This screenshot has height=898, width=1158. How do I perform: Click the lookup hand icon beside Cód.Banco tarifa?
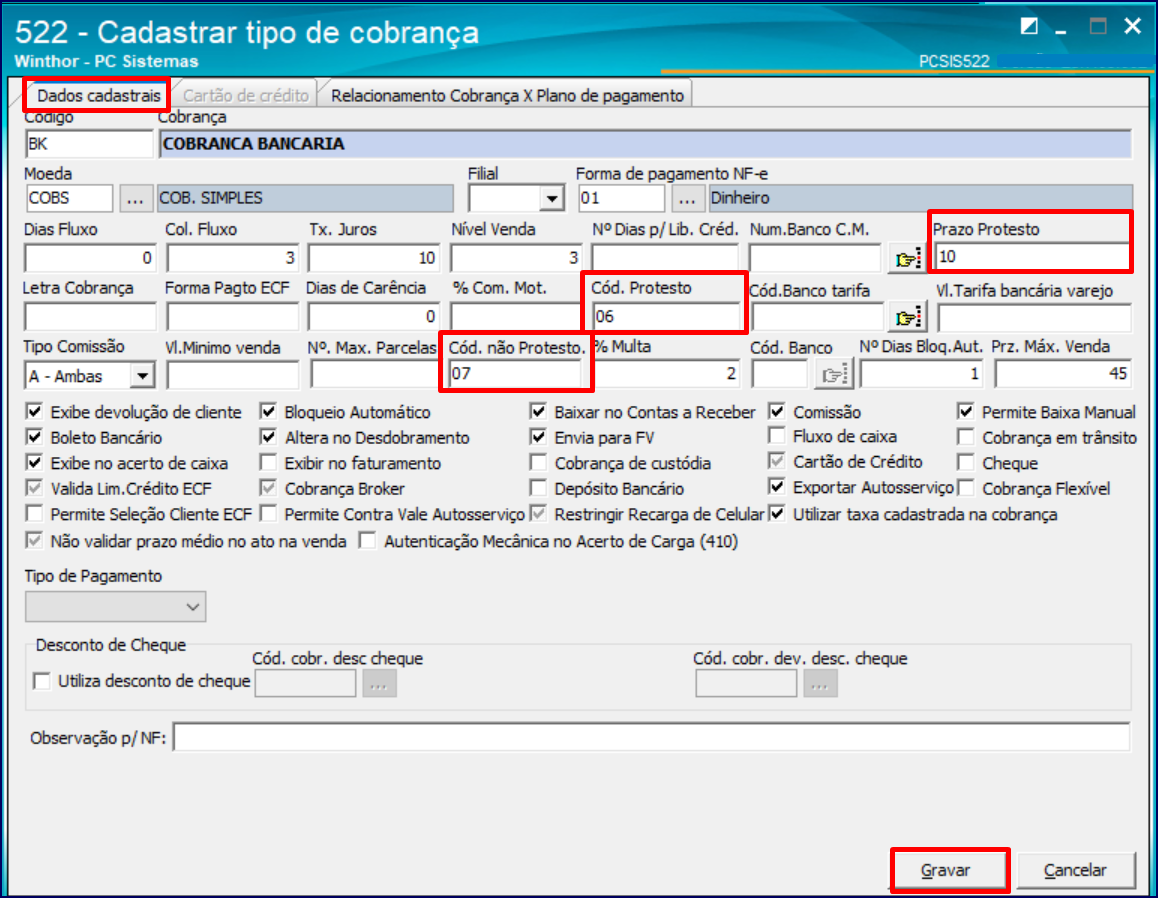point(907,317)
